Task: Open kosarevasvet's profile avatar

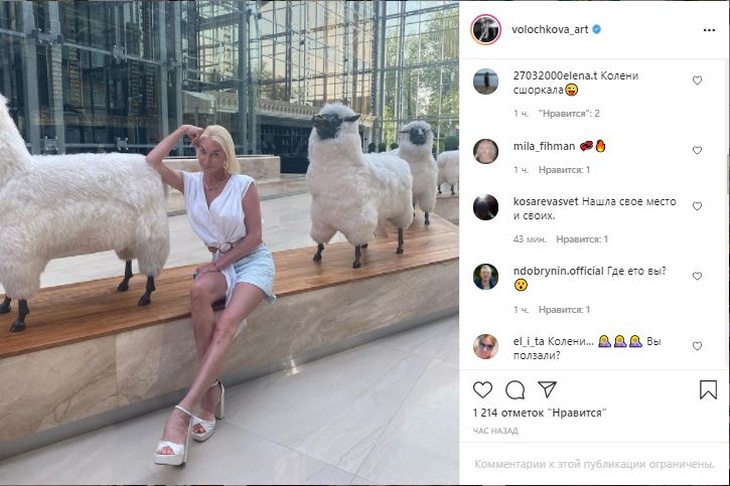Action: [486, 207]
